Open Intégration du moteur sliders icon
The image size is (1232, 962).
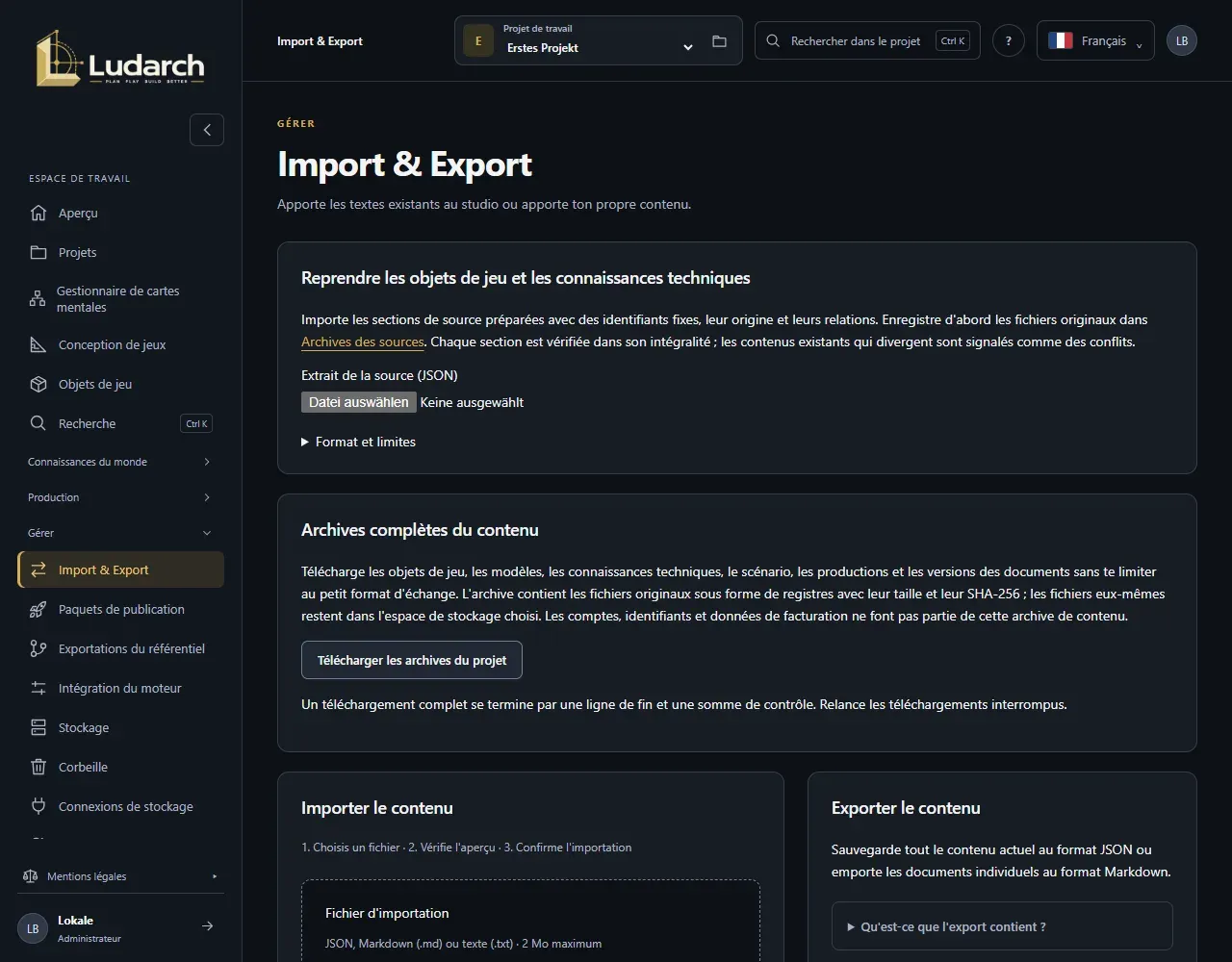point(38,688)
